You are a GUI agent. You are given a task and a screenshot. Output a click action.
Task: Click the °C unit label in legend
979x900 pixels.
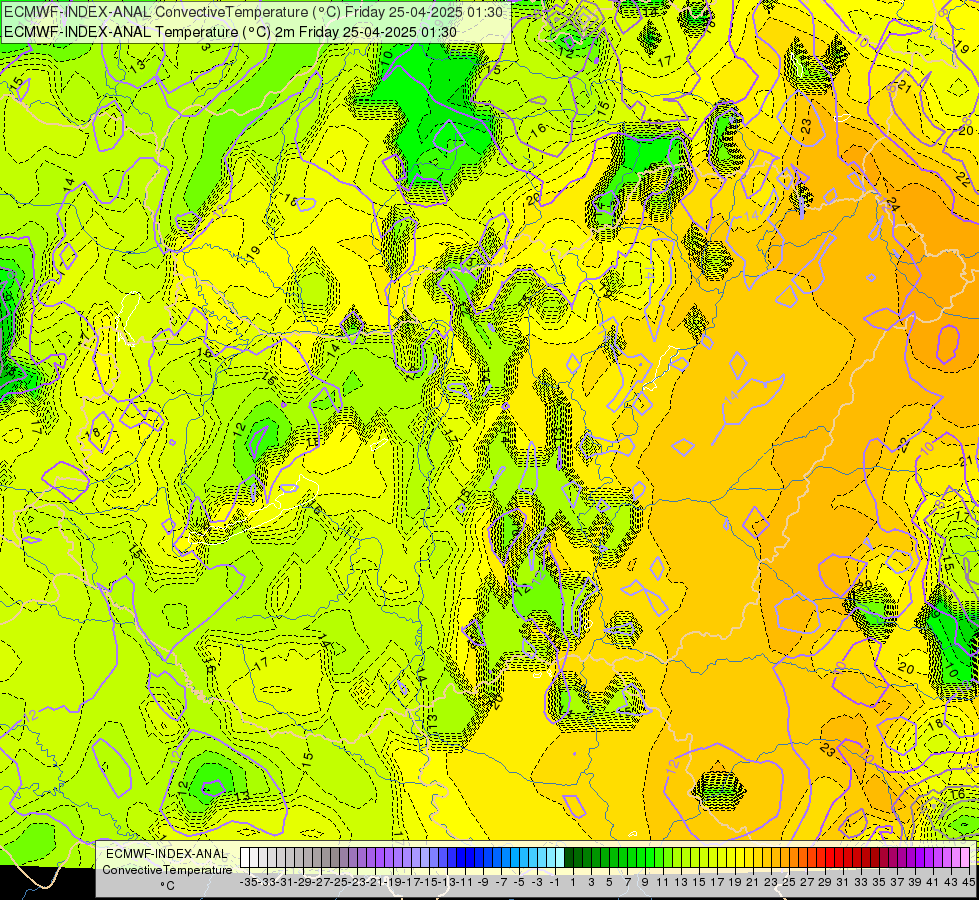point(167,886)
